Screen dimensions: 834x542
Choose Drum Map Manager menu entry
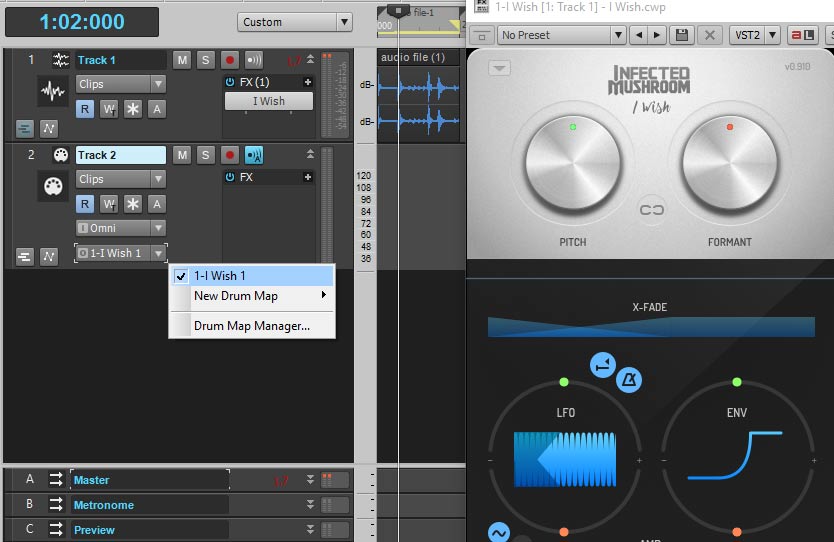252,326
